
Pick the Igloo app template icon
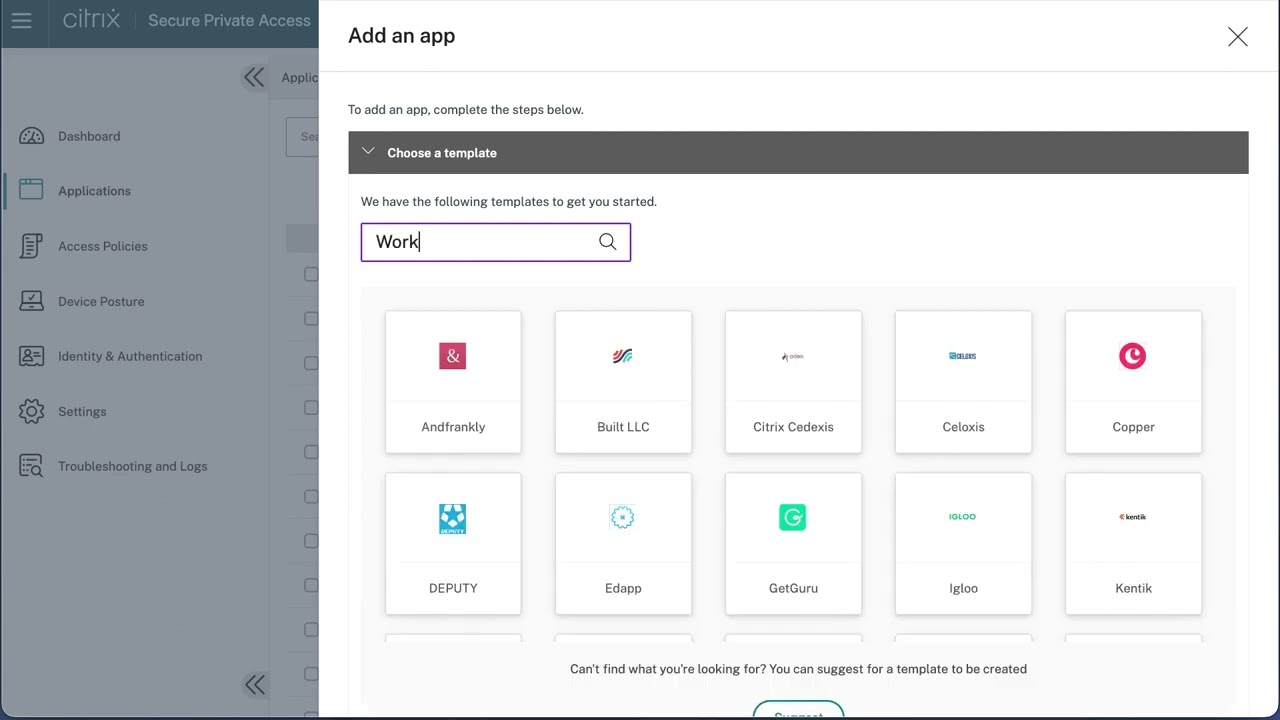coord(962,517)
